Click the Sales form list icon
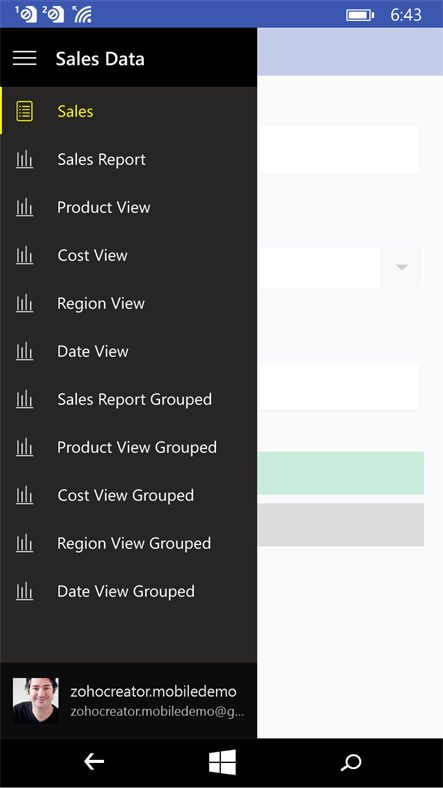Viewport: 443px width, 788px height. pyautogui.click(x=24, y=111)
